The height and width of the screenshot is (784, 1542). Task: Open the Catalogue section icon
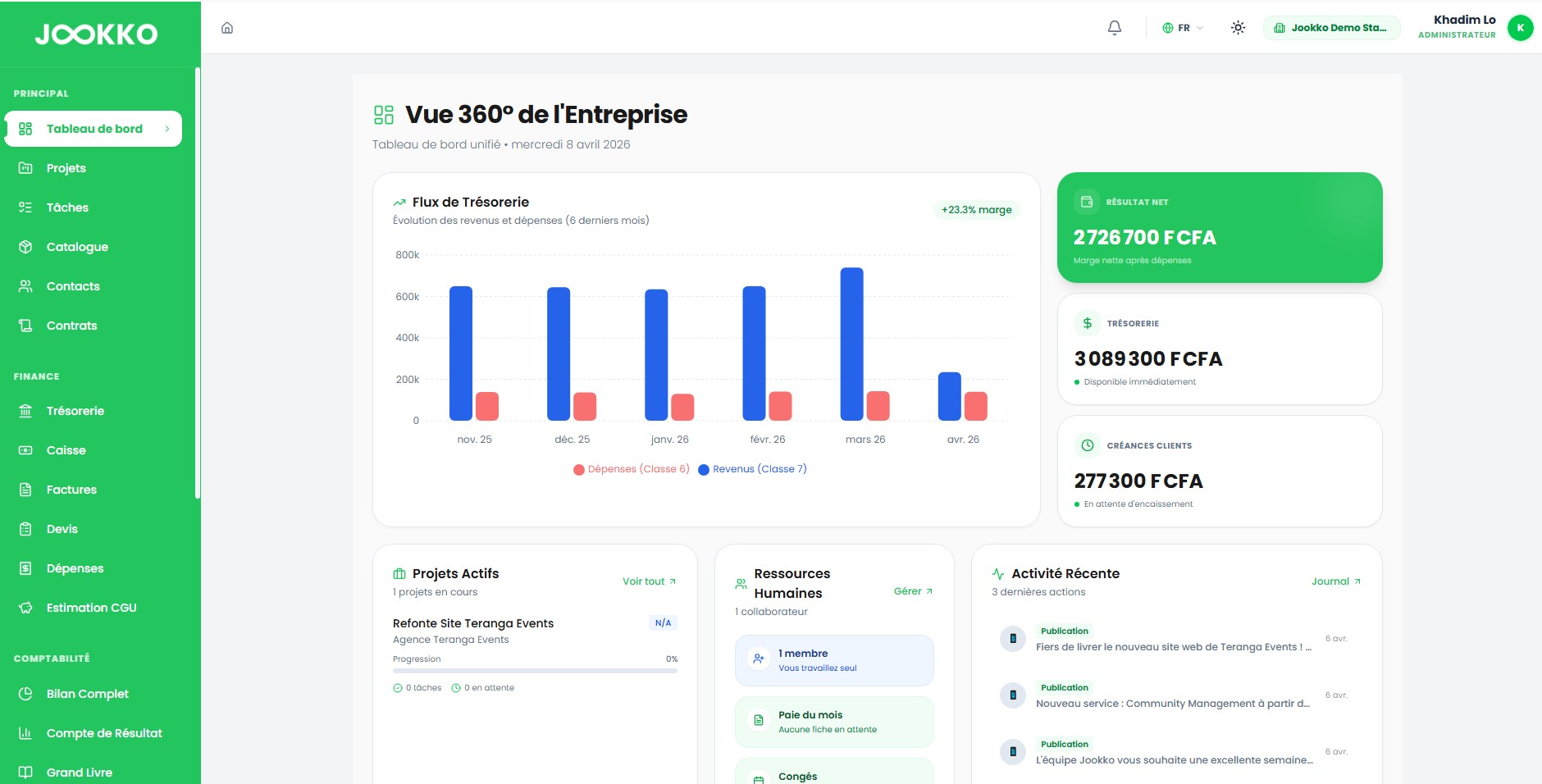[x=25, y=246]
